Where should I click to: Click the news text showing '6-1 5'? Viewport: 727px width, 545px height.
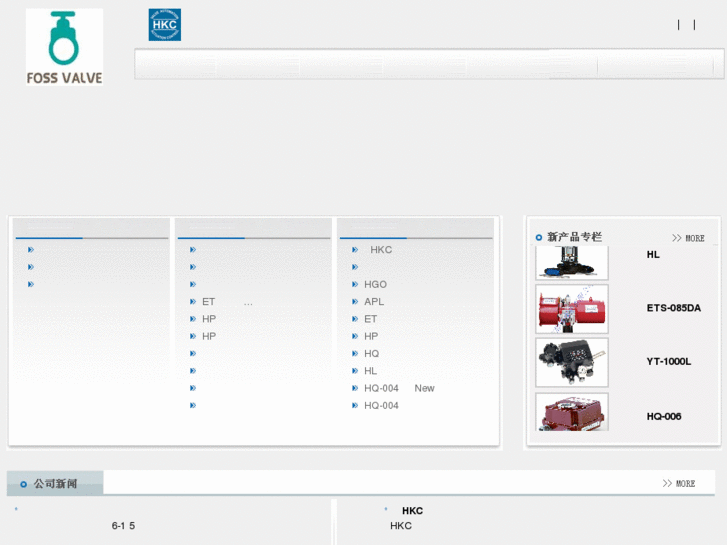[123, 526]
